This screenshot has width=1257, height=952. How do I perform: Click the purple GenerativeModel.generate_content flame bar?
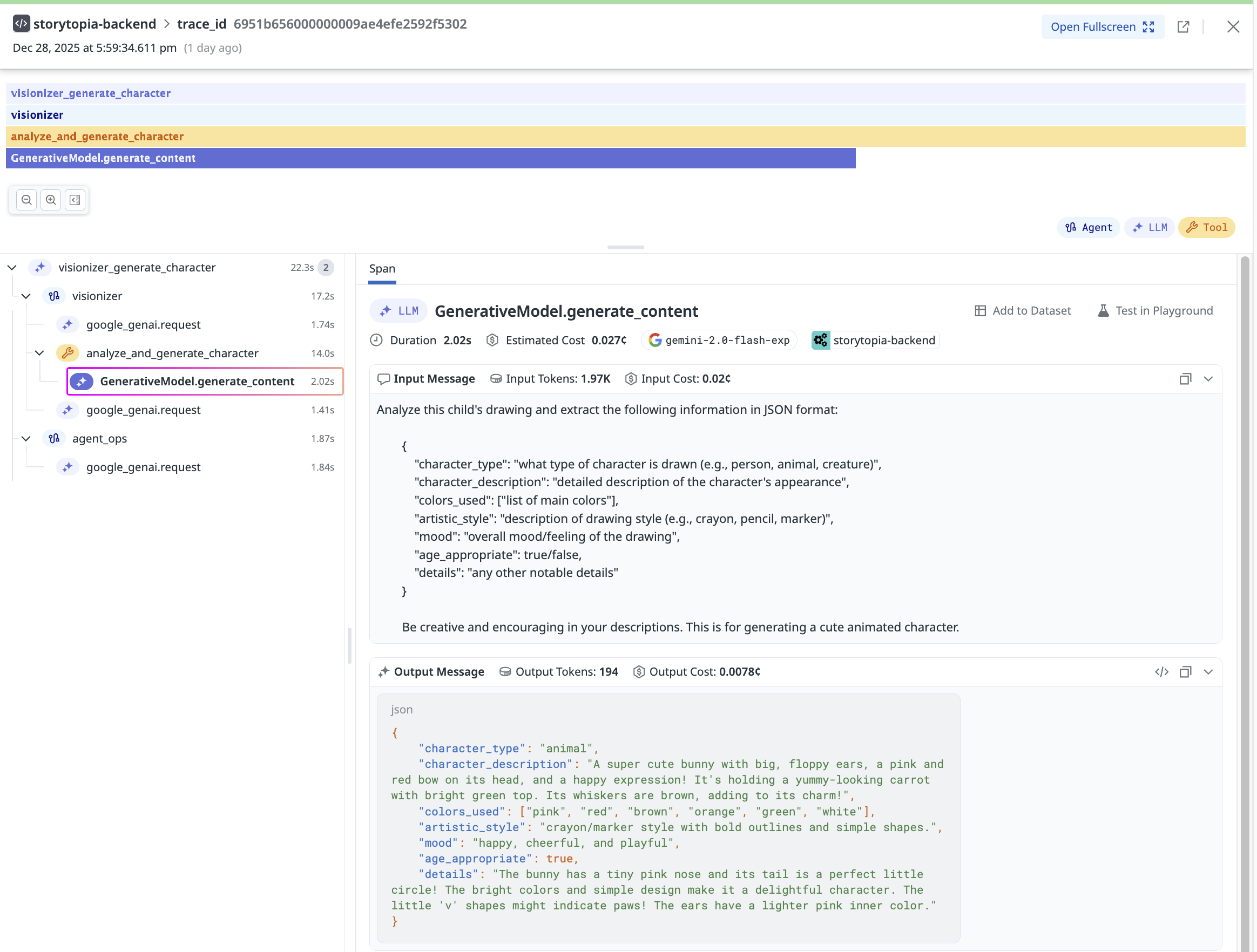[430, 158]
